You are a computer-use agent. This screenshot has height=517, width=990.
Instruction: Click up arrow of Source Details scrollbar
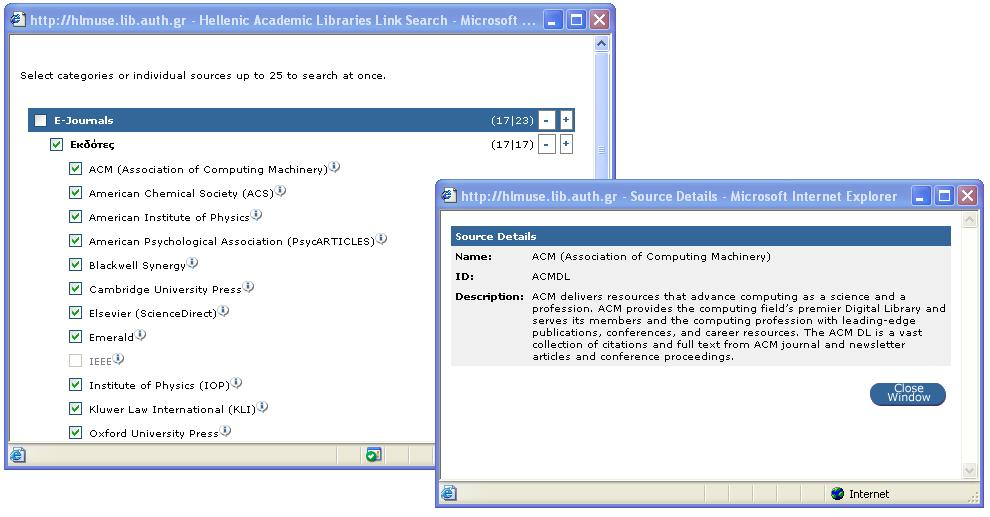point(969,220)
